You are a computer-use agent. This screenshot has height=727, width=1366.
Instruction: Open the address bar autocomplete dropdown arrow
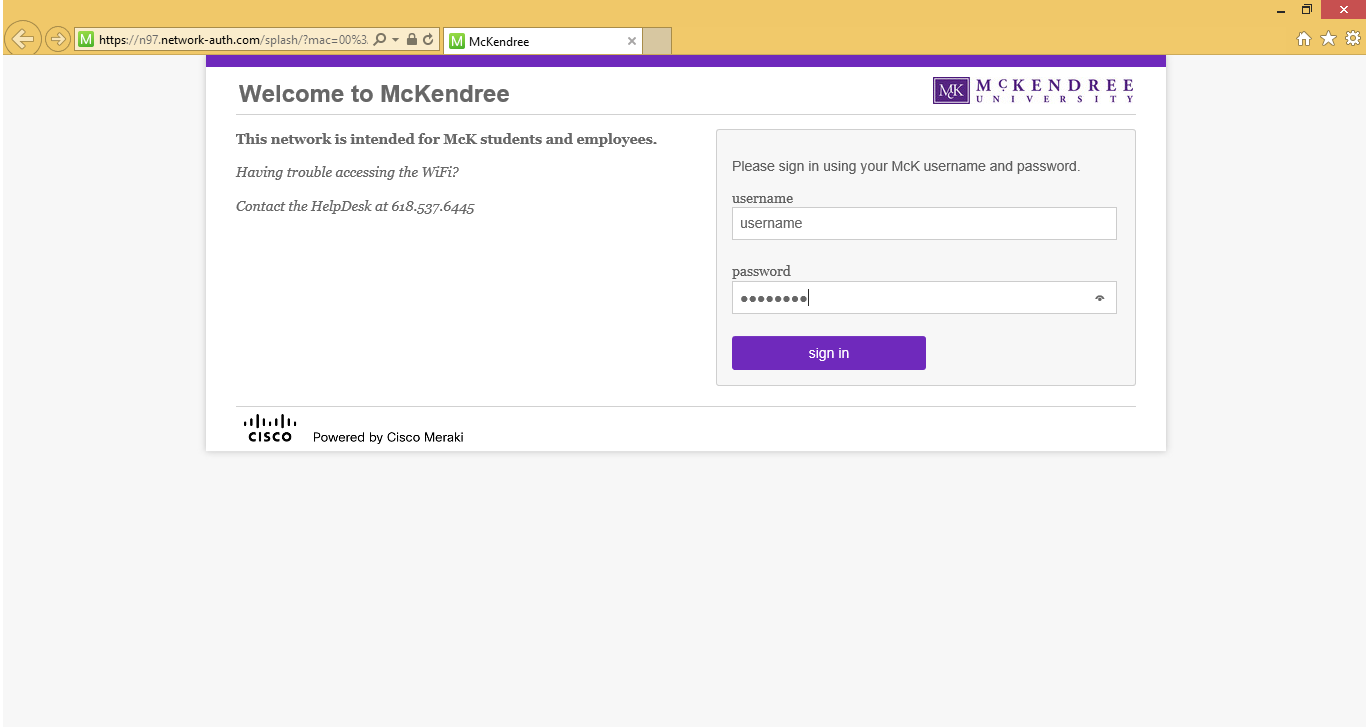tap(396, 40)
